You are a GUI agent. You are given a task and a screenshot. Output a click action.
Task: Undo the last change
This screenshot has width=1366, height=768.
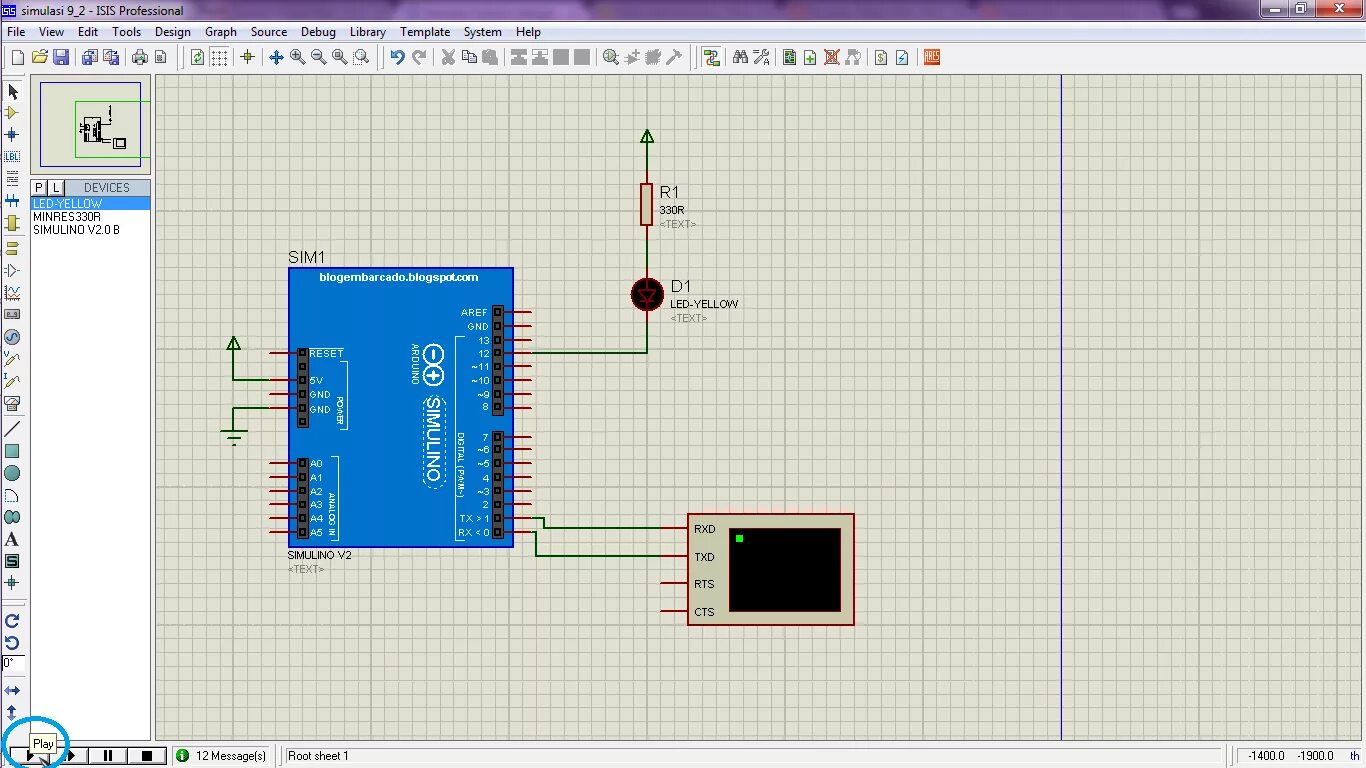(x=397, y=57)
